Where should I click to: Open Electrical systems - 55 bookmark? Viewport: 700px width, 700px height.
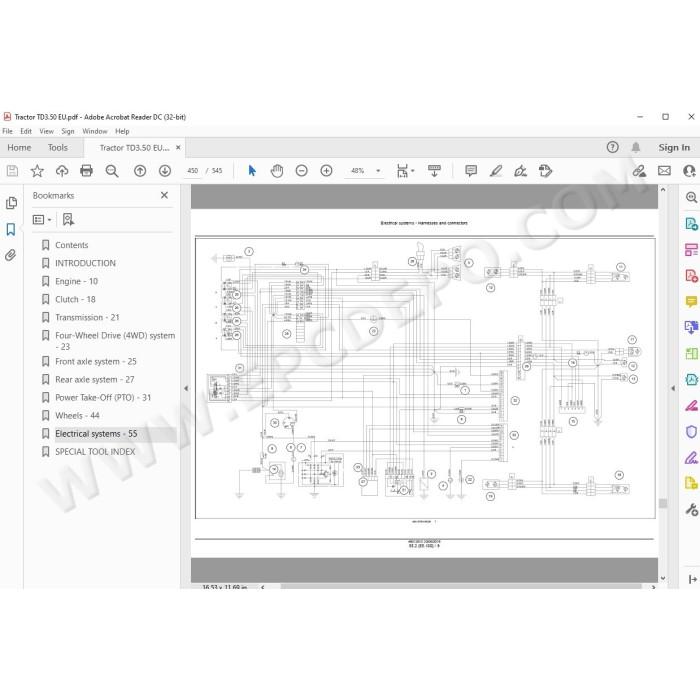(x=96, y=433)
